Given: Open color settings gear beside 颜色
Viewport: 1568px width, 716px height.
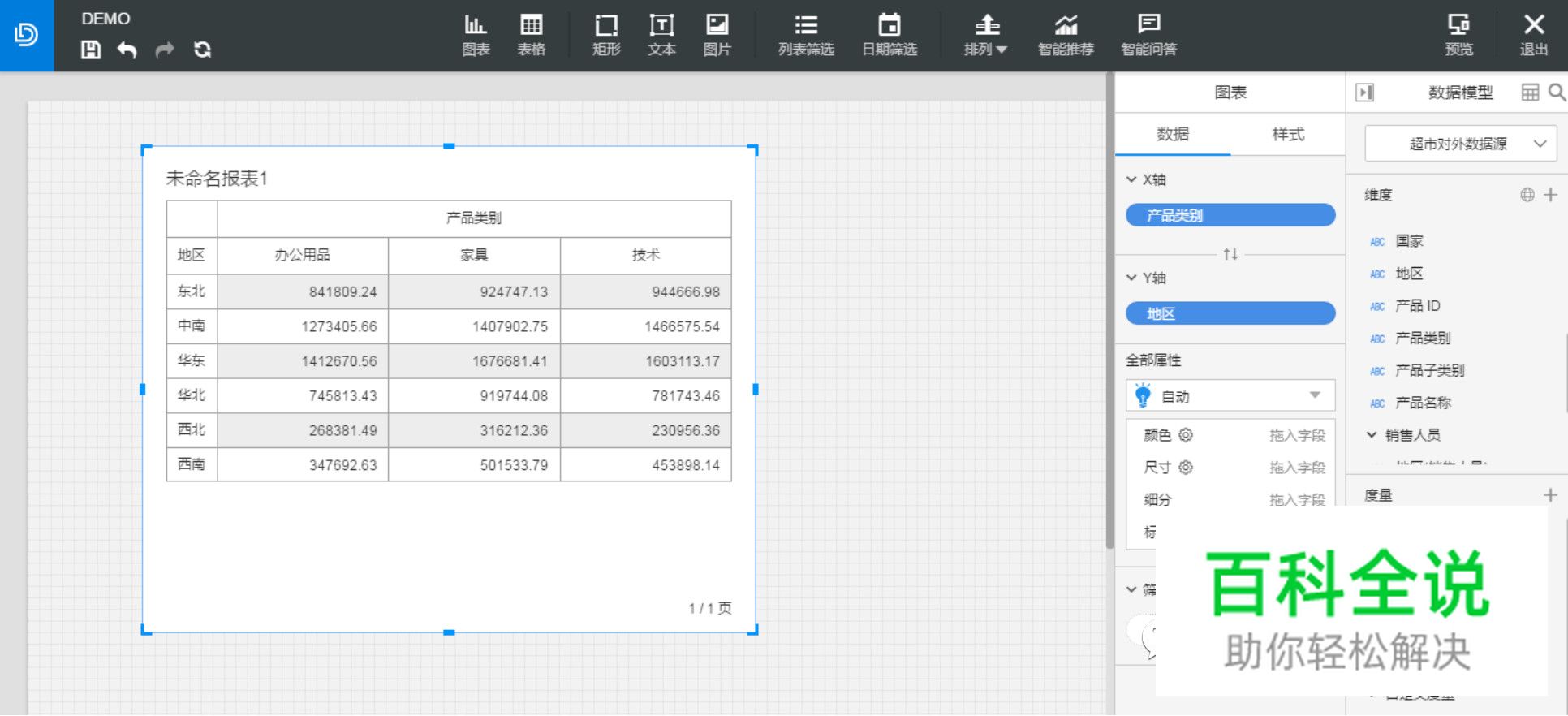Looking at the screenshot, I should click(x=1186, y=435).
